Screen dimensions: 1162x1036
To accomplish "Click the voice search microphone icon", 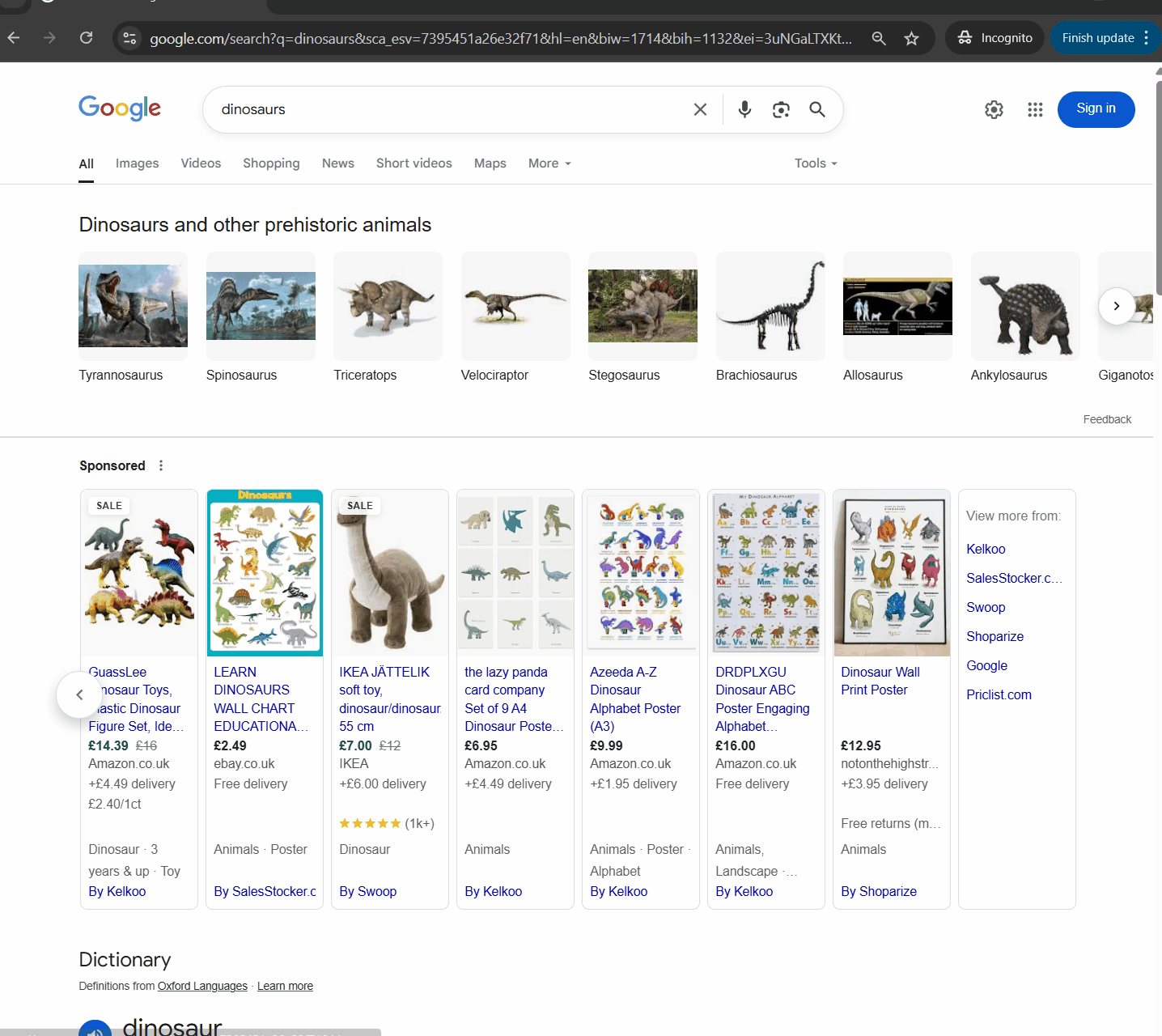I will 744,109.
